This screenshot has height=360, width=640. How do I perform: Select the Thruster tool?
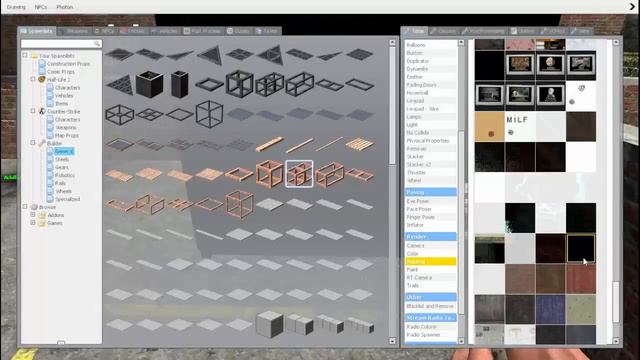(x=431, y=172)
